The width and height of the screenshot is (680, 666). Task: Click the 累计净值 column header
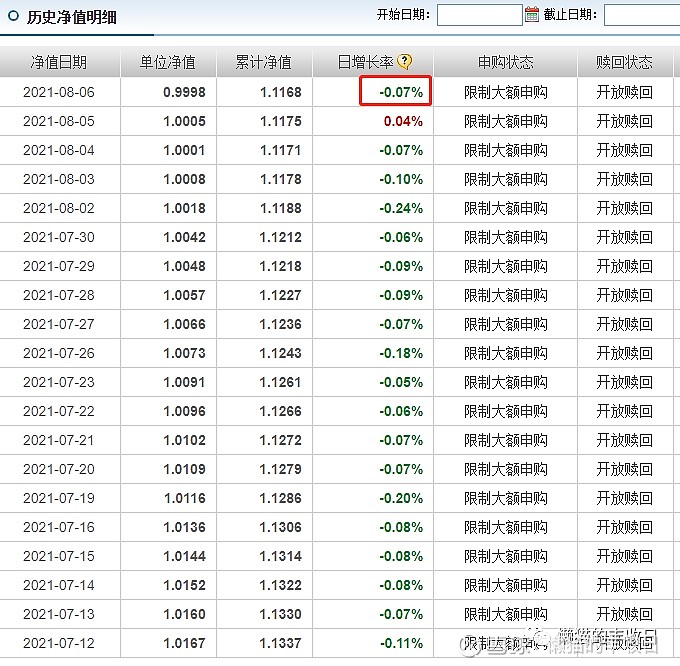[x=263, y=62]
